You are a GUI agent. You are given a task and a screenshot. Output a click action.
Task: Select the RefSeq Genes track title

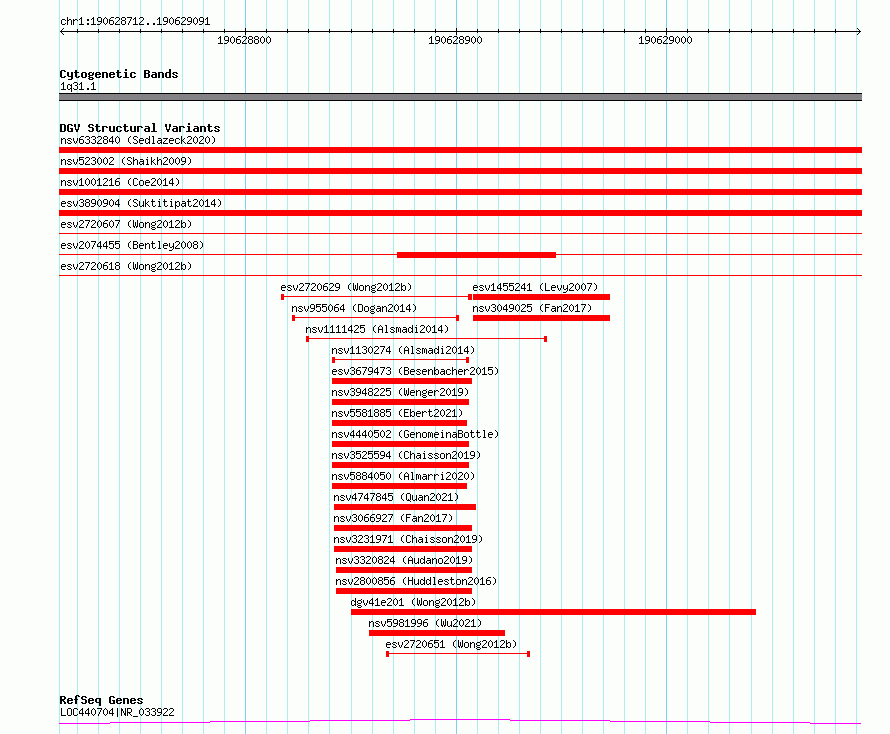tap(101, 700)
